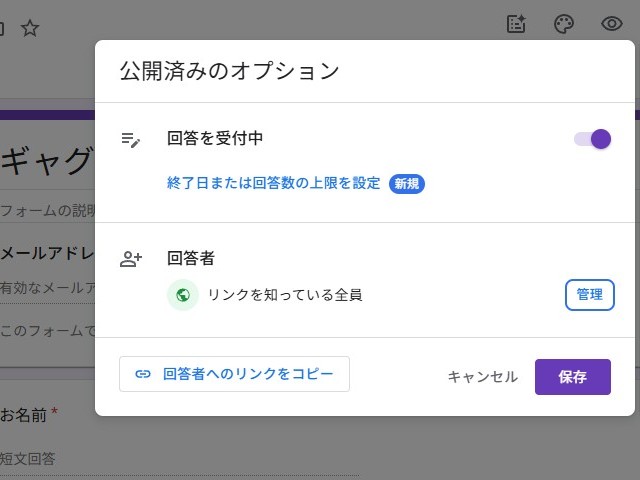Click the AI form suggestions icon

point(516,24)
